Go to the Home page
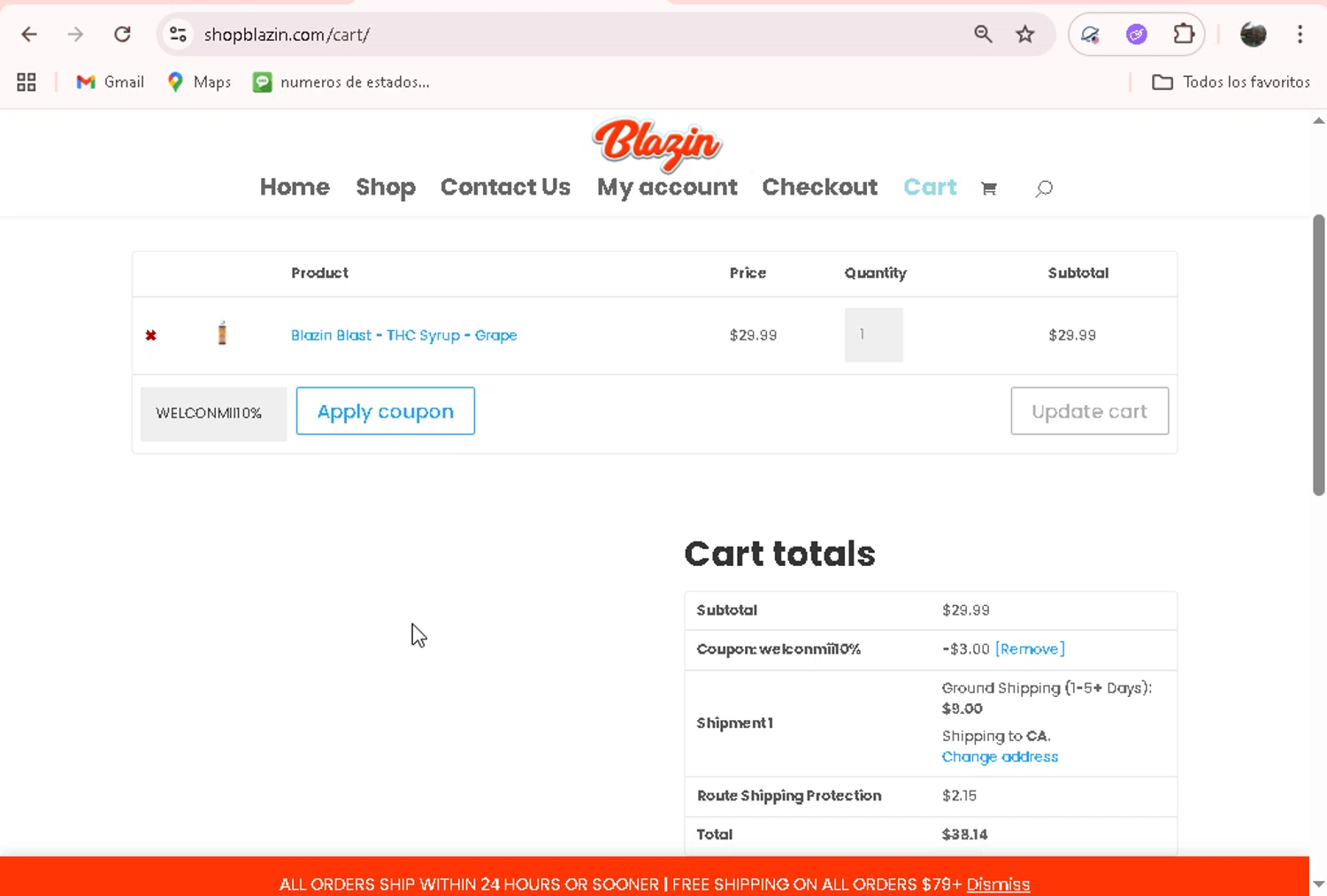The image size is (1327, 896). [295, 188]
